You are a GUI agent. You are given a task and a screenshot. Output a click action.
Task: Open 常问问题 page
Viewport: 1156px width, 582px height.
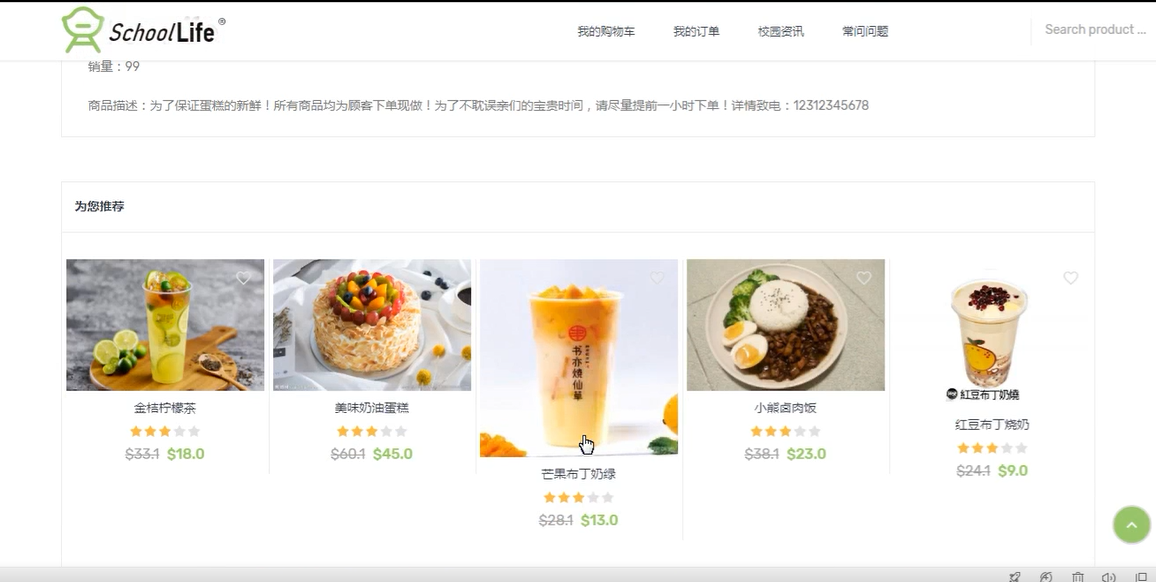(x=866, y=31)
